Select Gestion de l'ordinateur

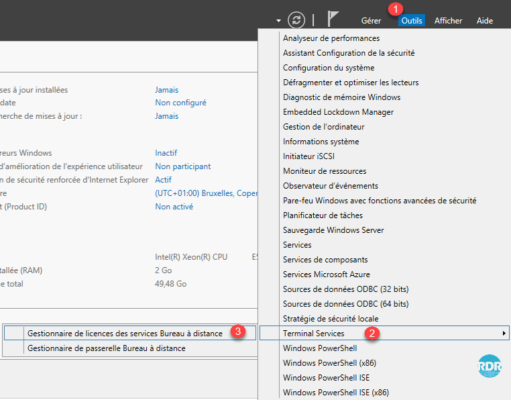(323, 127)
